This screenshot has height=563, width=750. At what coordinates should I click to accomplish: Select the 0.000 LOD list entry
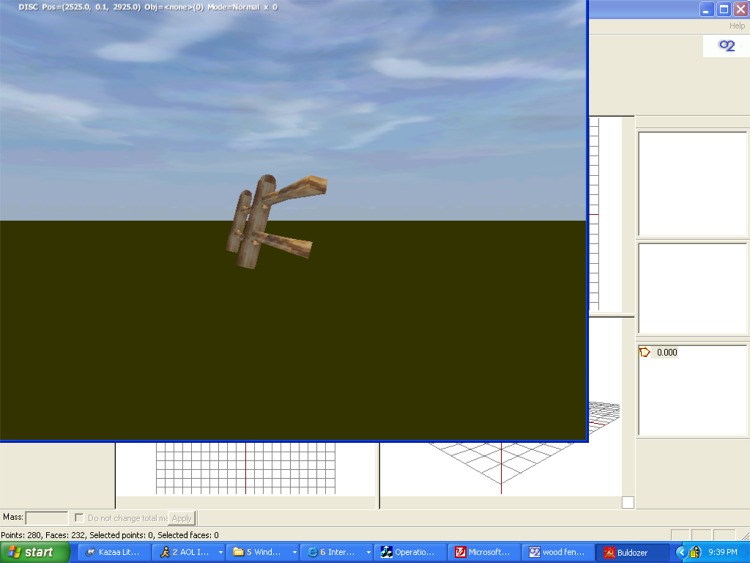click(667, 352)
